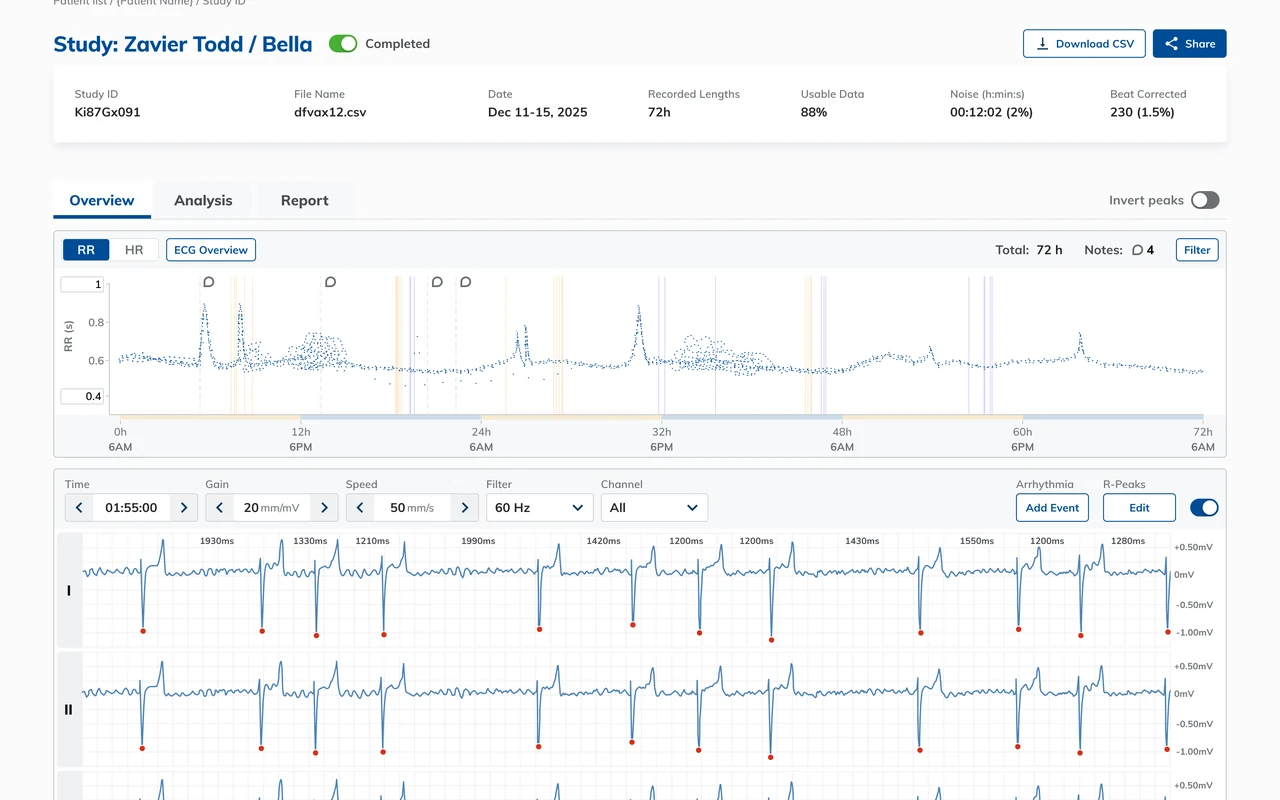Switch chart to HR mode
The image size is (1280, 800).
[x=134, y=250]
